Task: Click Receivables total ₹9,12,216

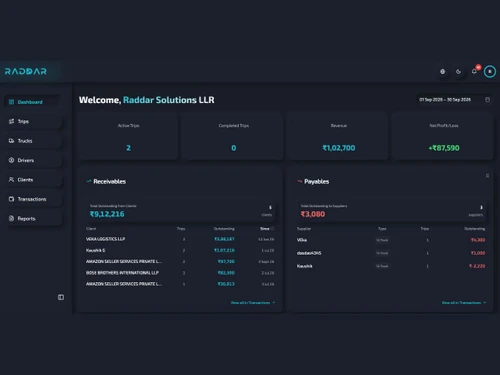Action: [107, 214]
